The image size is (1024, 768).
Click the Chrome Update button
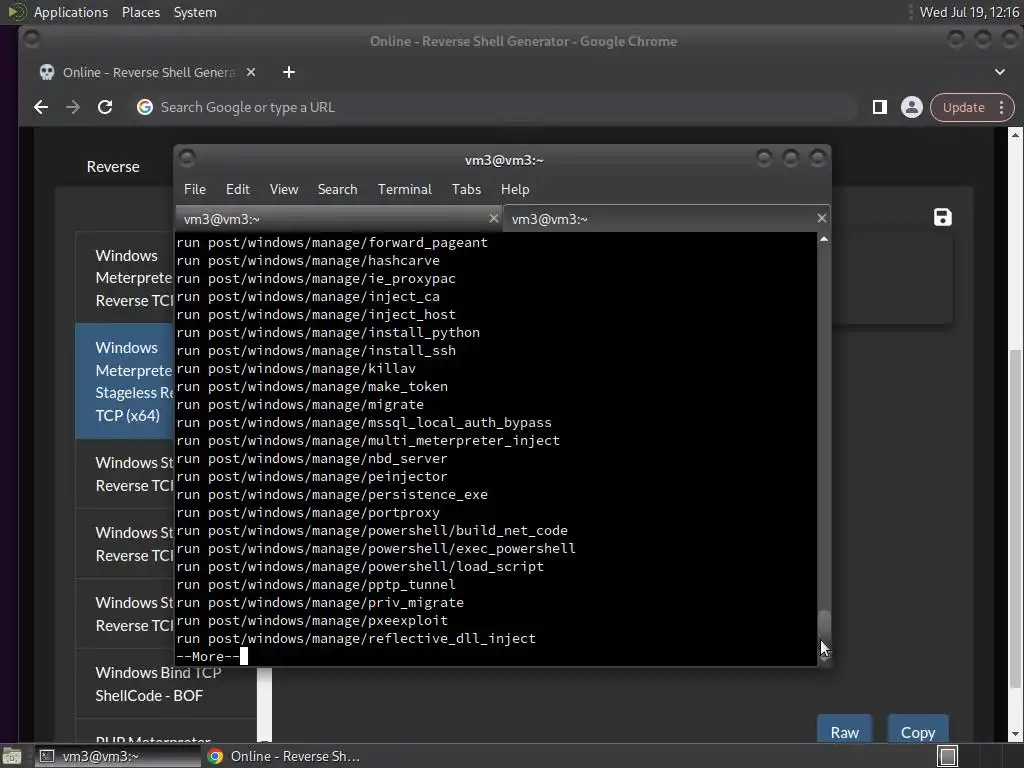coord(963,107)
